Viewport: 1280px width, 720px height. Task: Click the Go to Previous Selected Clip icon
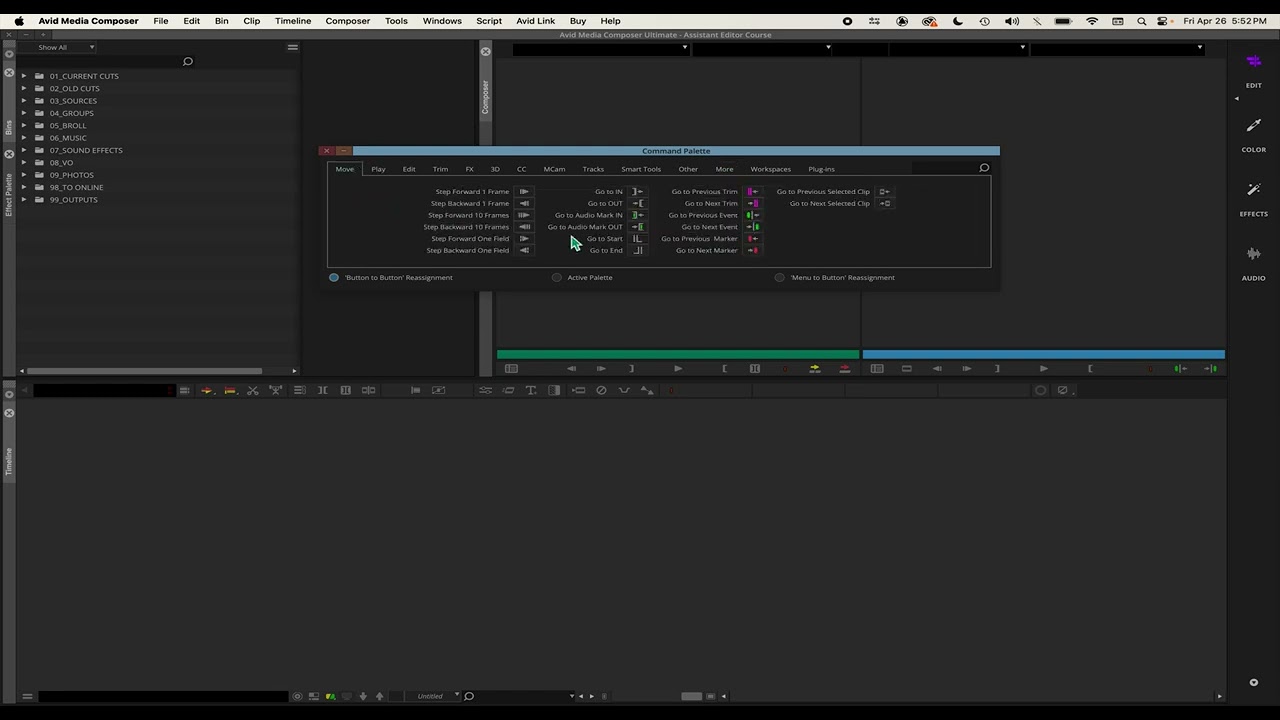884,191
